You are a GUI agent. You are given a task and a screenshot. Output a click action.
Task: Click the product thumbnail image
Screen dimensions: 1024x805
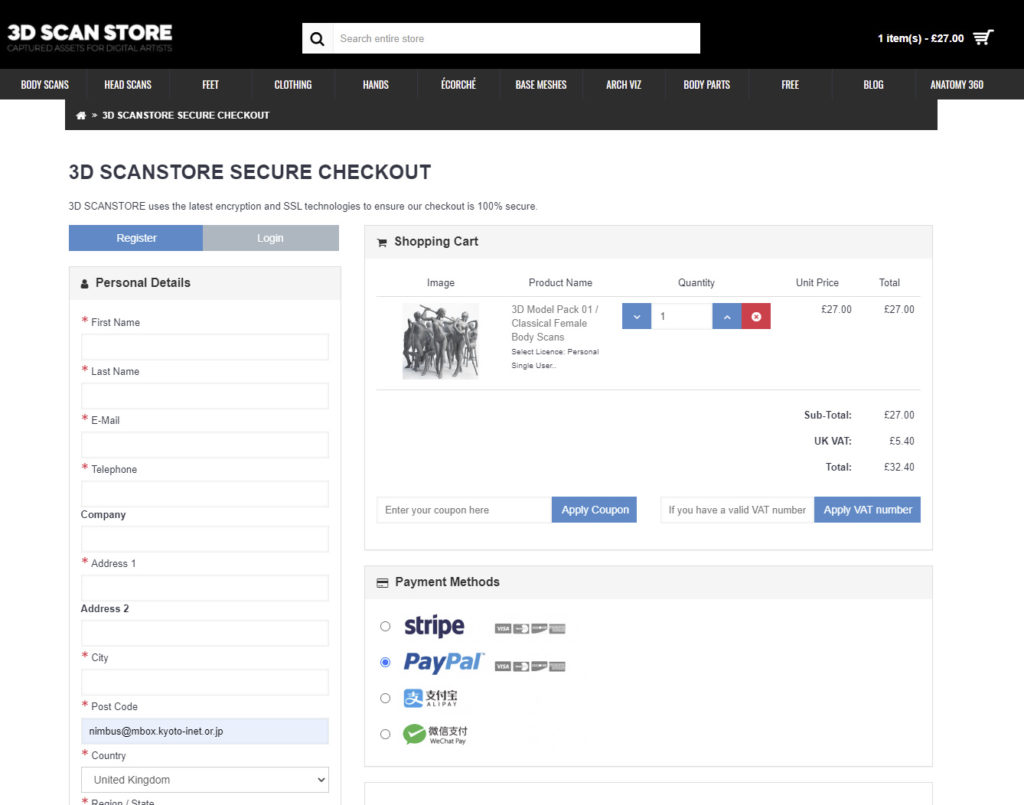tap(440, 341)
